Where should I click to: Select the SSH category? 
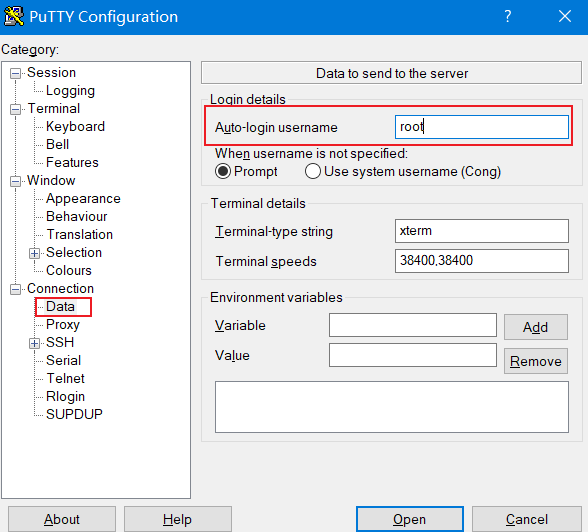[x=60, y=342]
